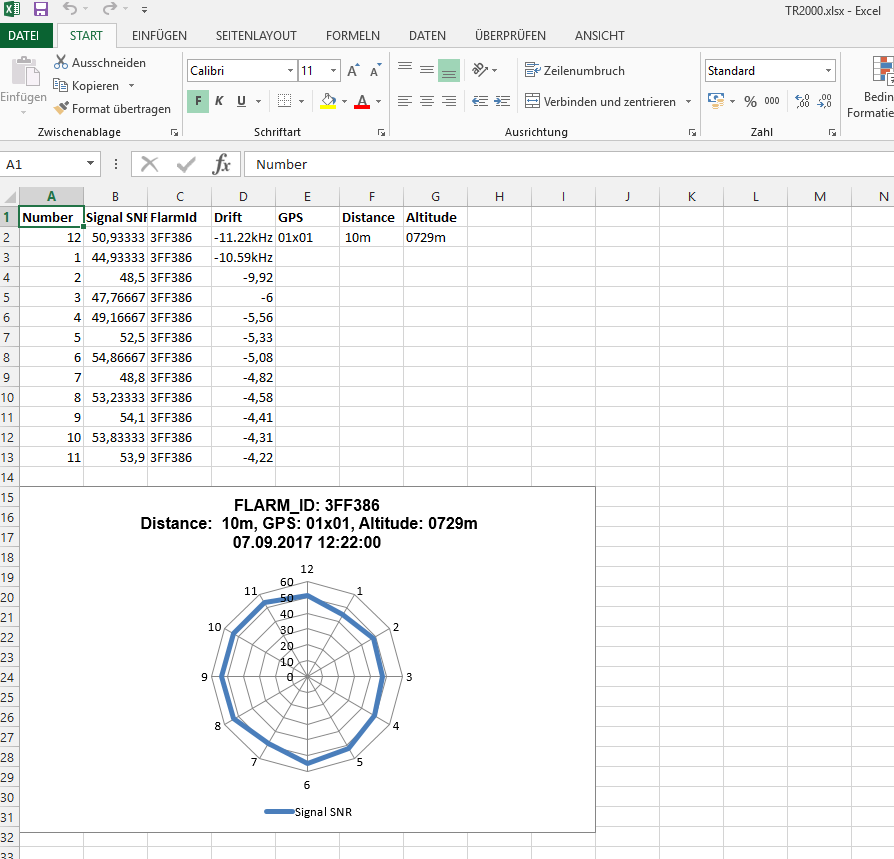This screenshot has width=894, height=859.
Task: Apply accounting number format icon
Action: click(x=716, y=101)
